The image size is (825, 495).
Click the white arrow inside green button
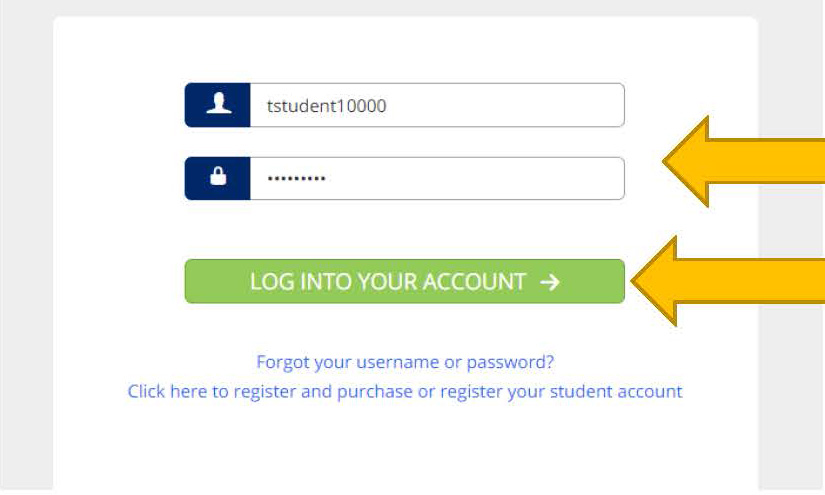550,282
